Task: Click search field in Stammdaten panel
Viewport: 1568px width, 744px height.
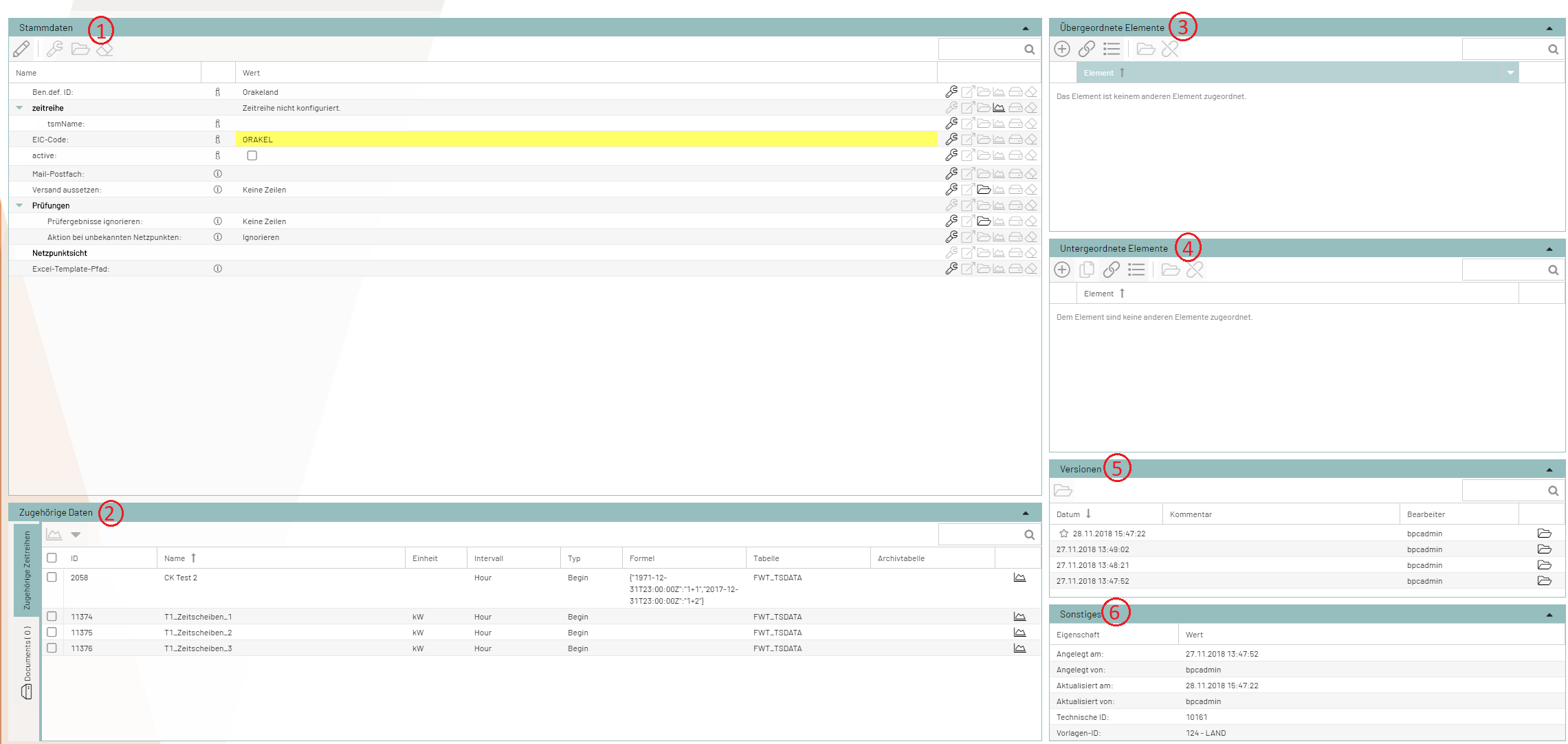Action: point(989,50)
